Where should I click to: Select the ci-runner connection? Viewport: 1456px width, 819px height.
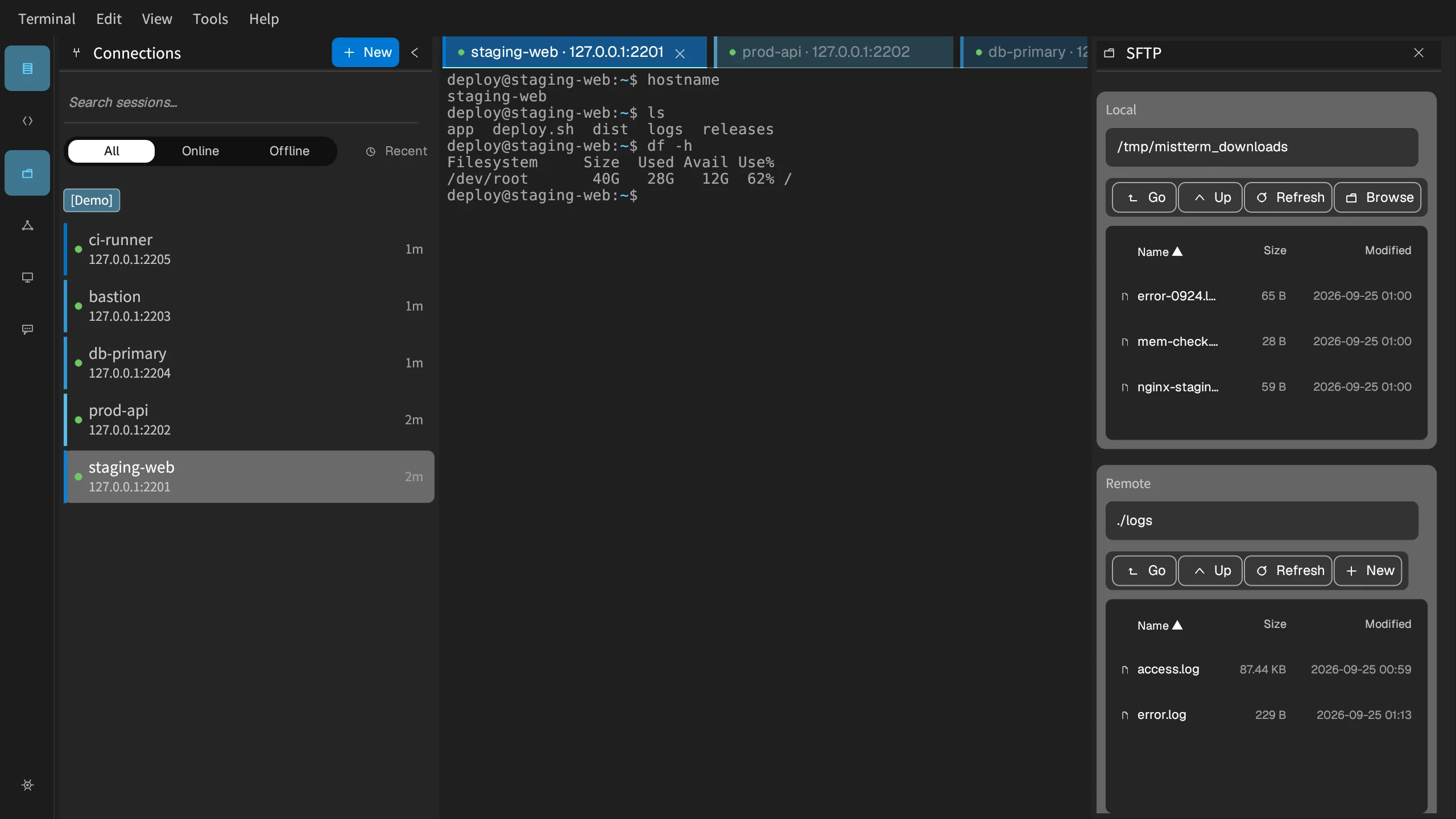pyautogui.click(x=249, y=249)
